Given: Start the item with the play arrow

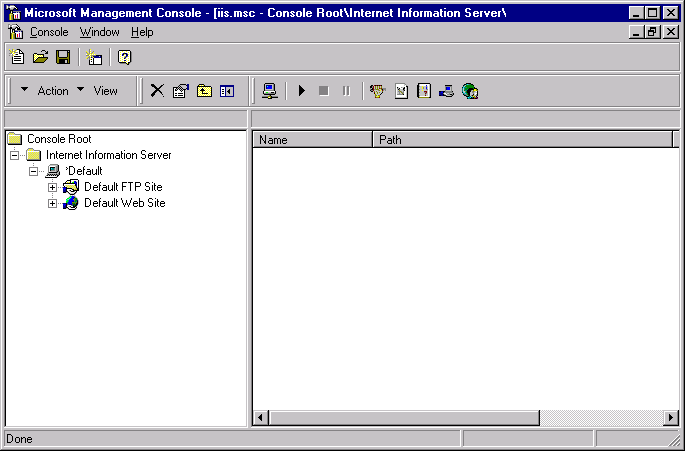Looking at the screenshot, I should 301,90.
